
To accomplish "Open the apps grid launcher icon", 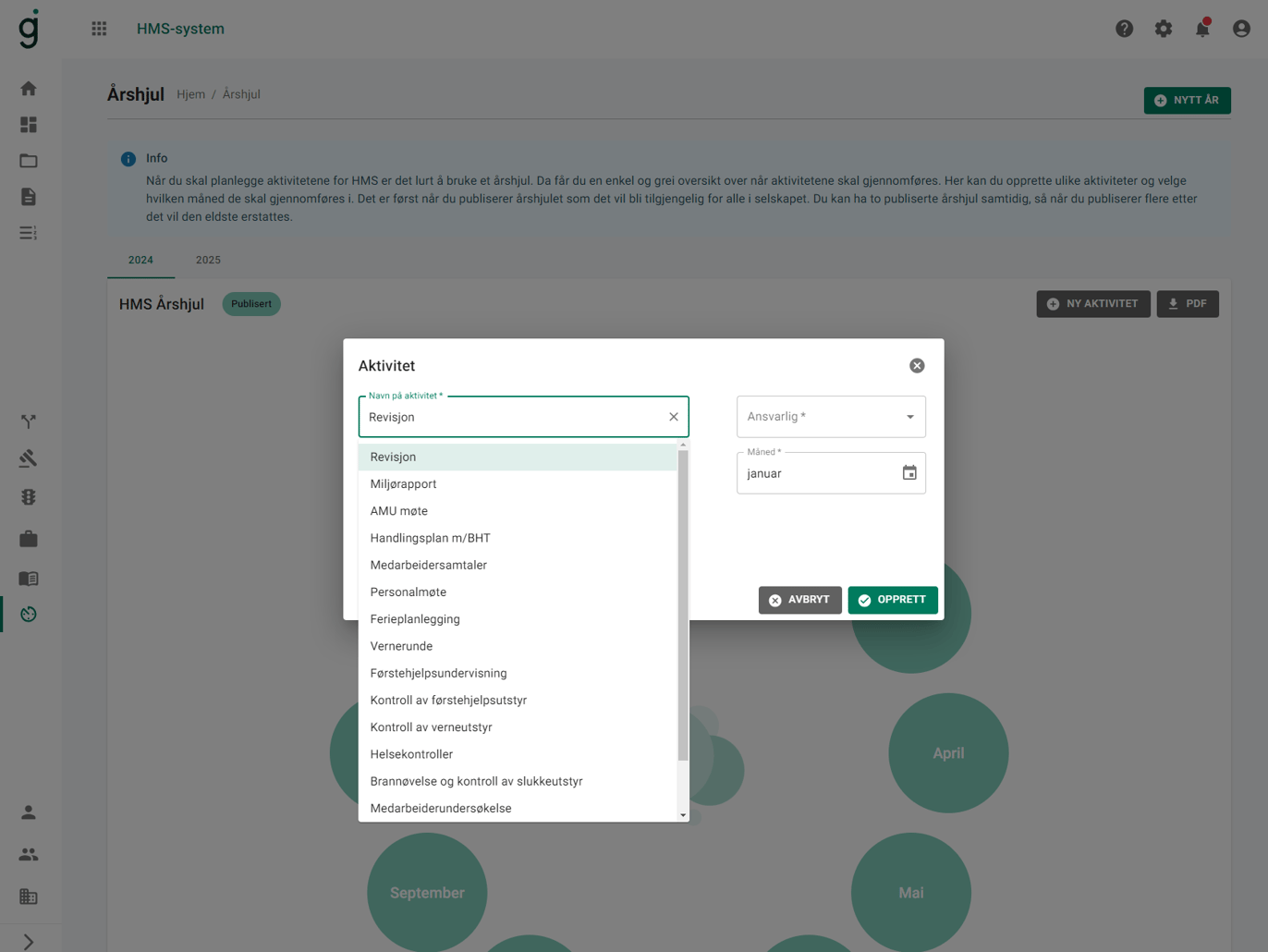I will click(99, 29).
